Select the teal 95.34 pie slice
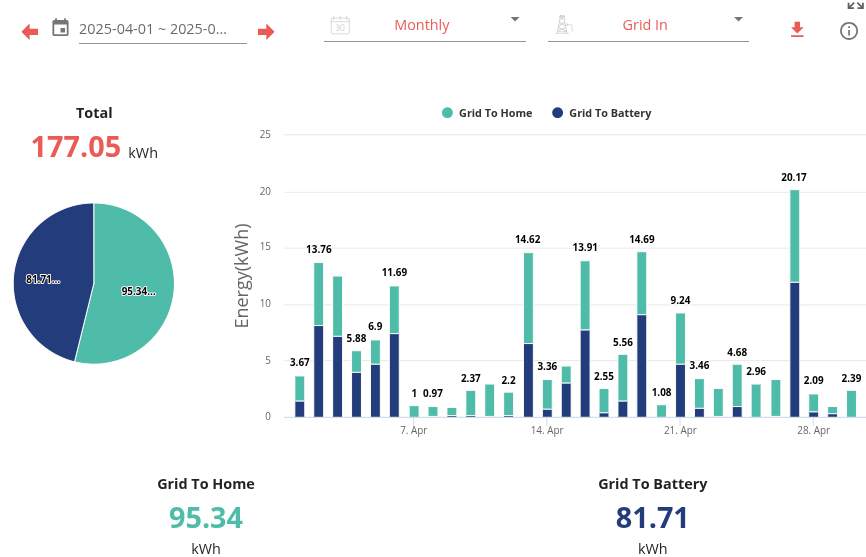Image resolution: width=866 pixels, height=557 pixels. [133, 284]
